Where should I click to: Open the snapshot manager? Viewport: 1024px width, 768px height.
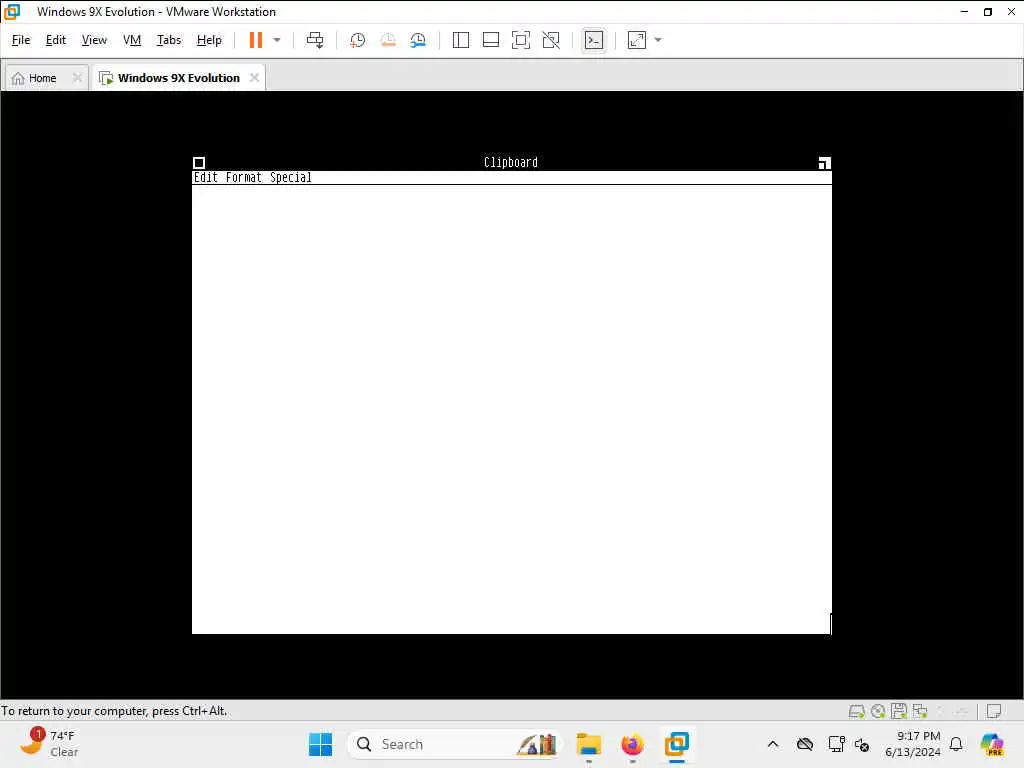click(x=418, y=40)
